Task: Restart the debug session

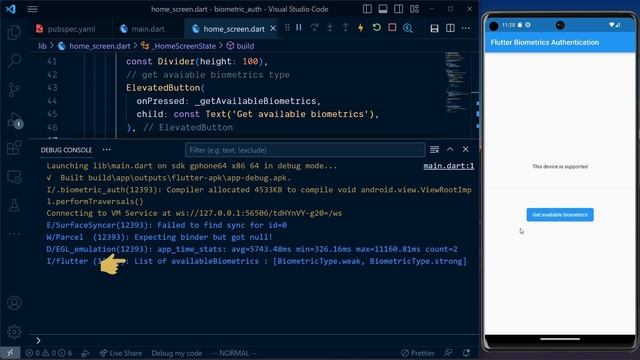Action: click(x=376, y=27)
